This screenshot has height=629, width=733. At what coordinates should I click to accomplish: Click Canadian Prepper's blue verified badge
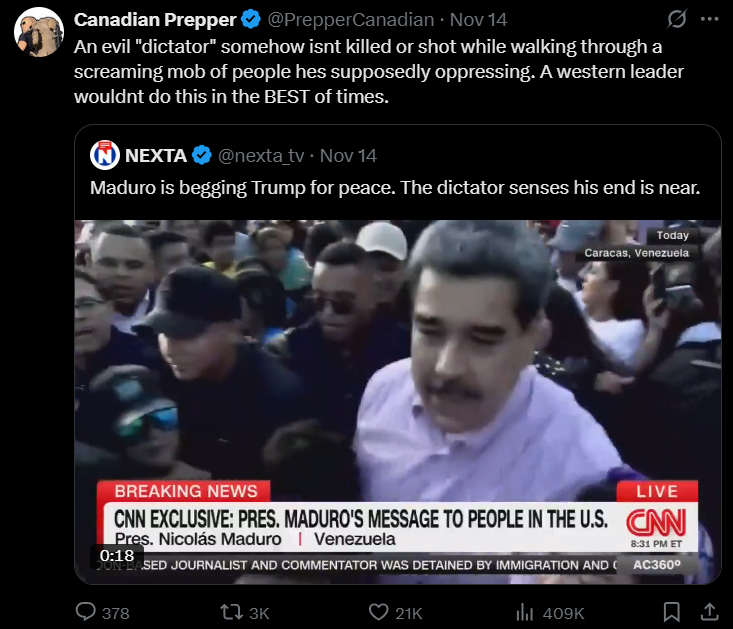point(251,20)
